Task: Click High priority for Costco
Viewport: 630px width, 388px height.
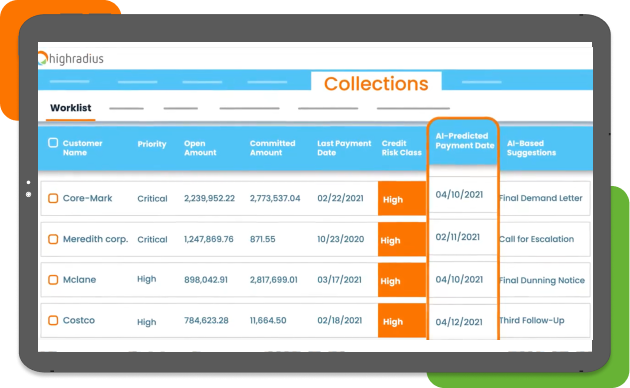Action: tap(147, 322)
